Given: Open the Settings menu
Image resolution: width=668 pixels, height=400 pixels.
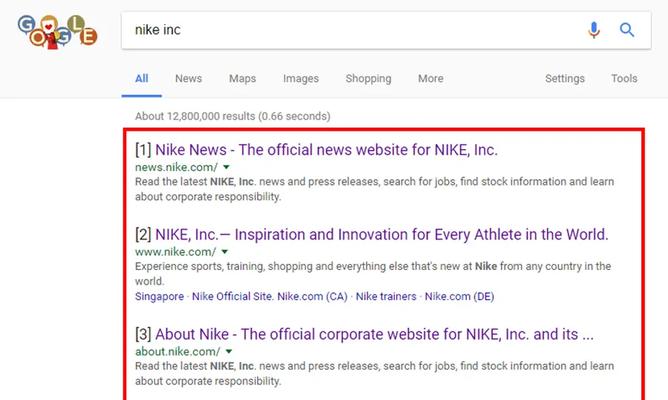Looking at the screenshot, I should click(564, 79).
